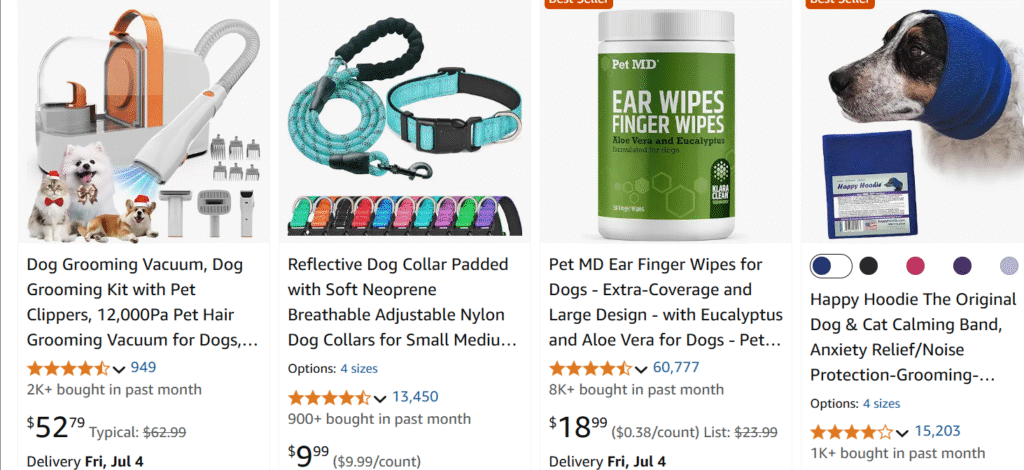Open the Dog Grooming Vacuum product image
The height and width of the screenshot is (470, 1024).
point(144,121)
